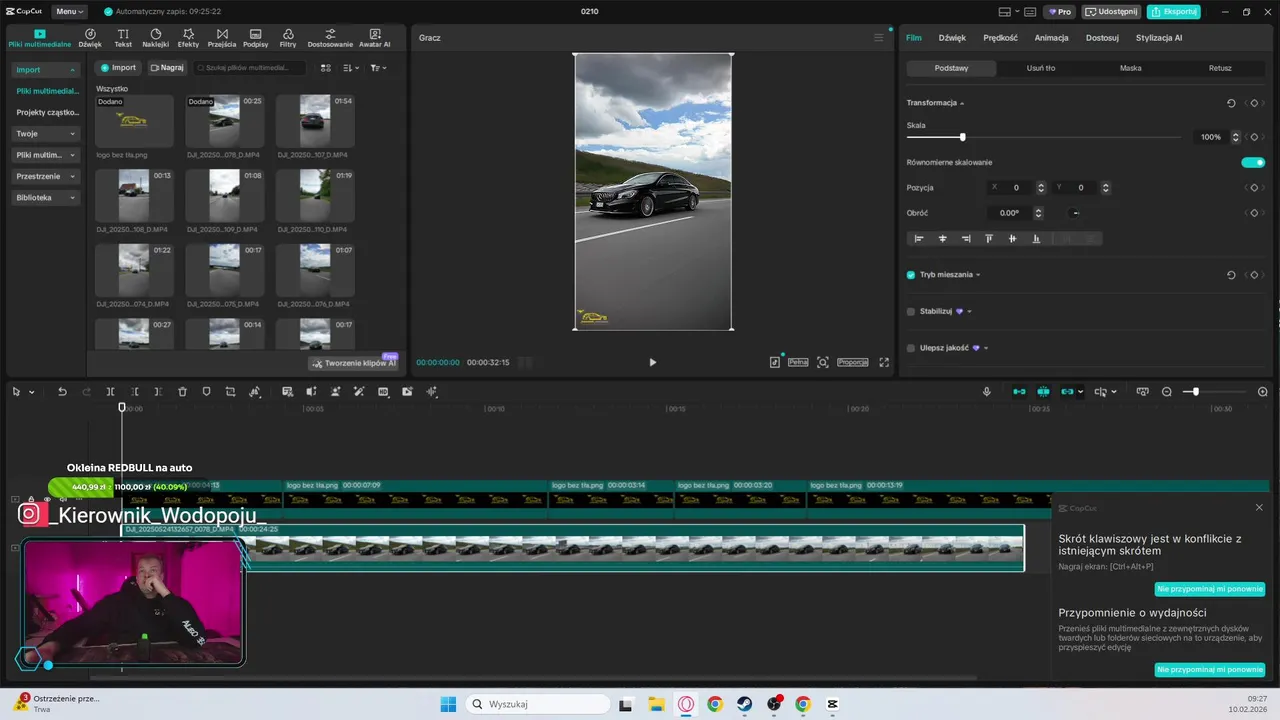Reset Transformacja settings with circular arrow

click(1231, 103)
